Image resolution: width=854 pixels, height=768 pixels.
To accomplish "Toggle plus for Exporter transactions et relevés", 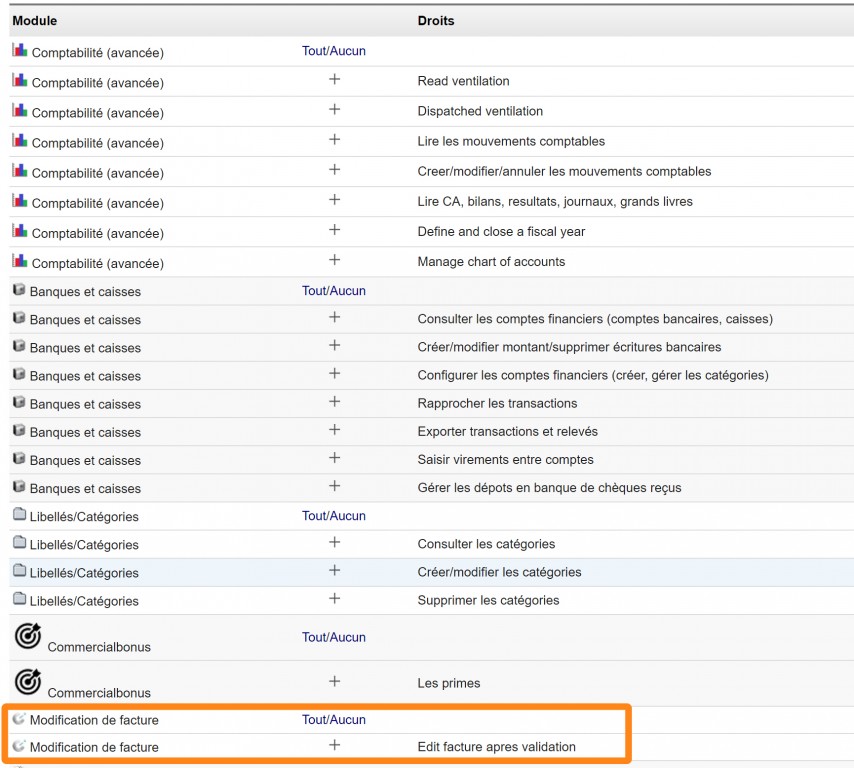I will coord(334,430).
